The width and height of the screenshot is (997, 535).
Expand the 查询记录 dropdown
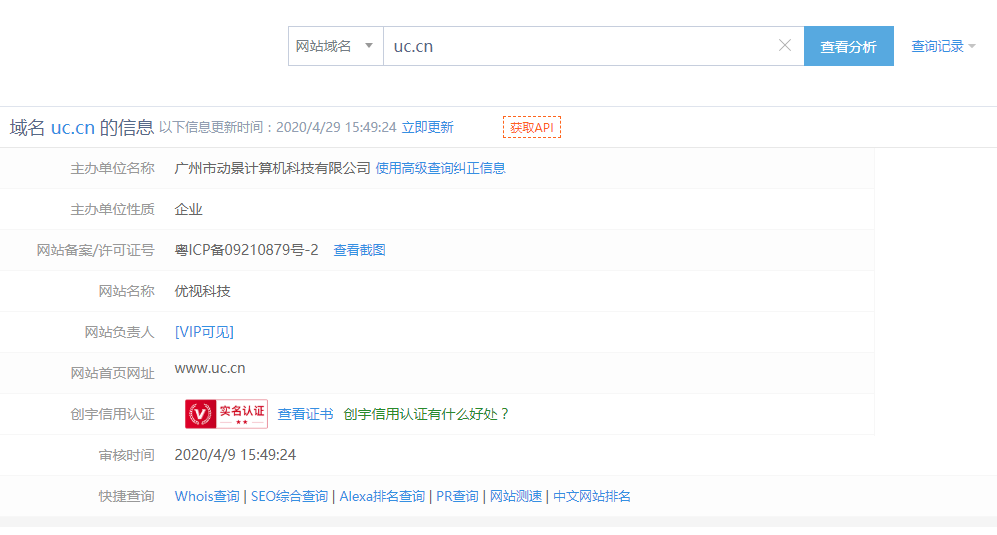tap(943, 46)
